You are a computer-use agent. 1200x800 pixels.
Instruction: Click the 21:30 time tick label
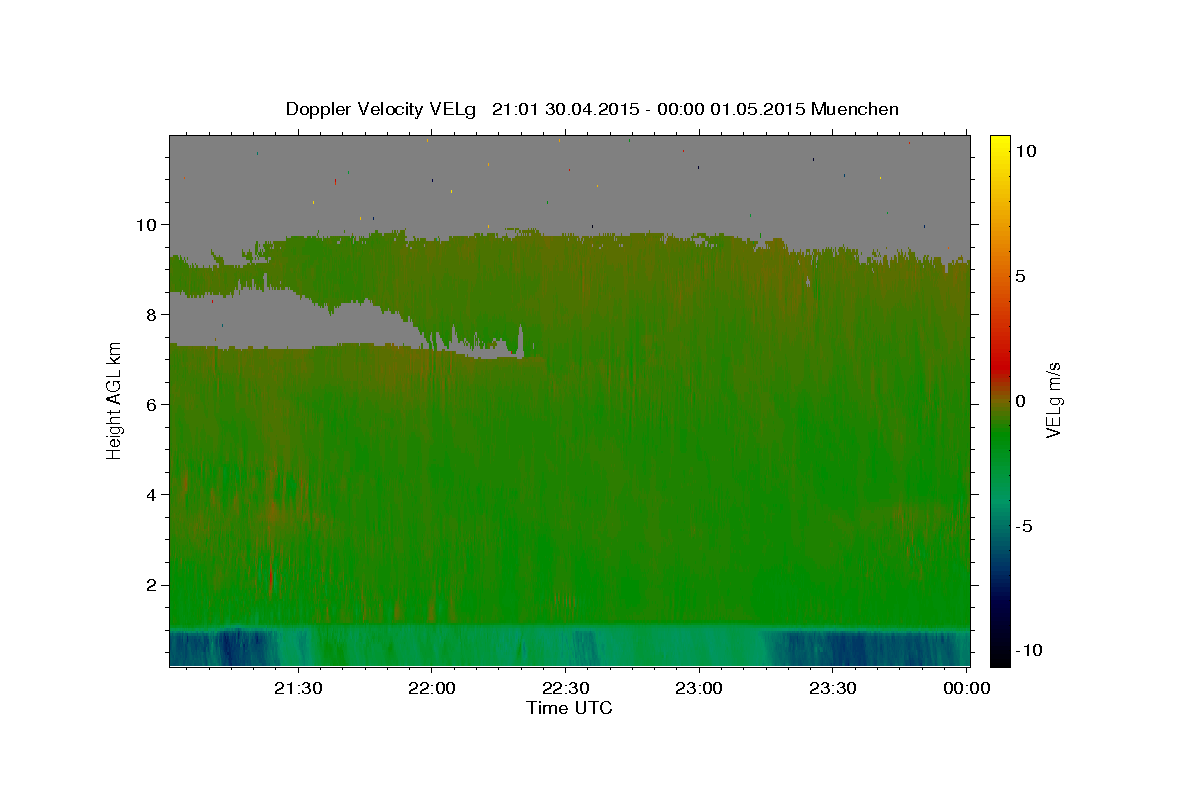tap(298, 688)
